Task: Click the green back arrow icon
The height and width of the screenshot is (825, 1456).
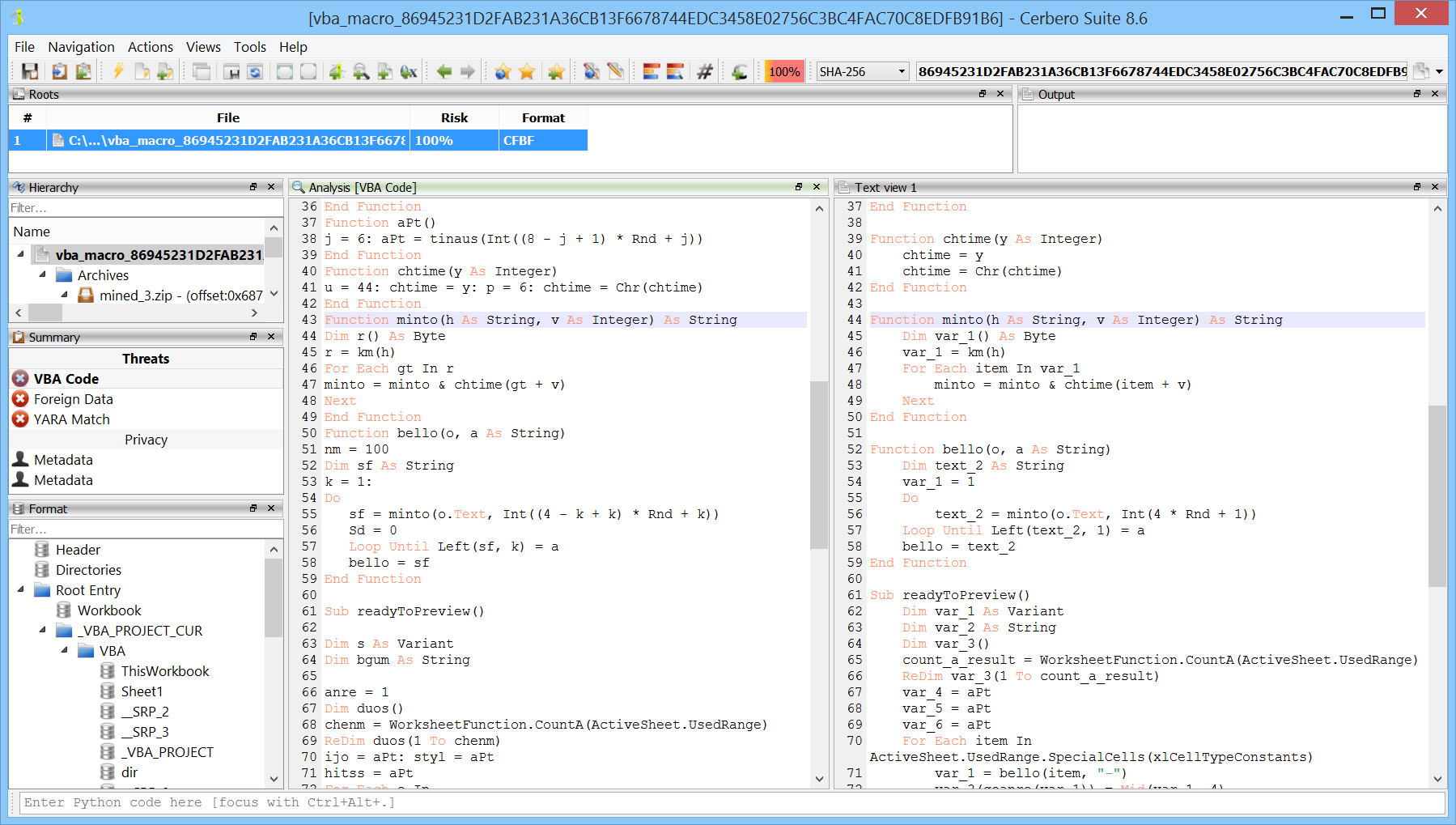Action: (x=444, y=72)
